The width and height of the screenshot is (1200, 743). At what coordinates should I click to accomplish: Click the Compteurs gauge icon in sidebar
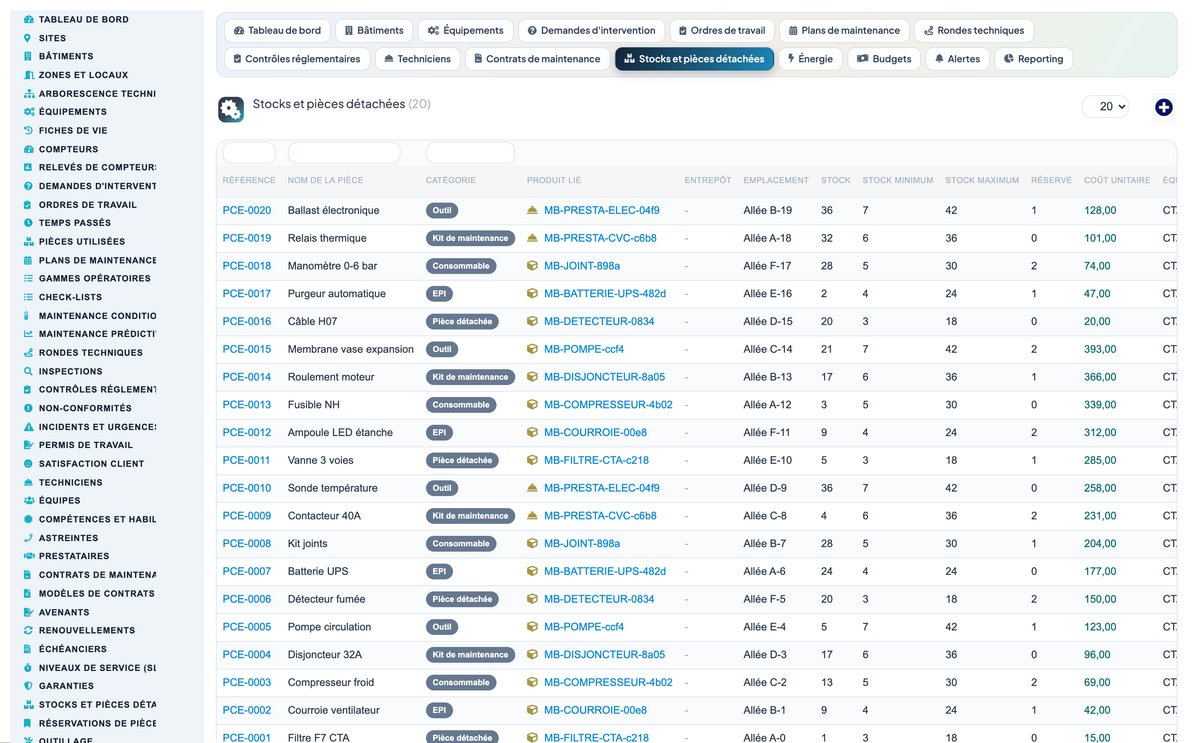click(28, 149)
